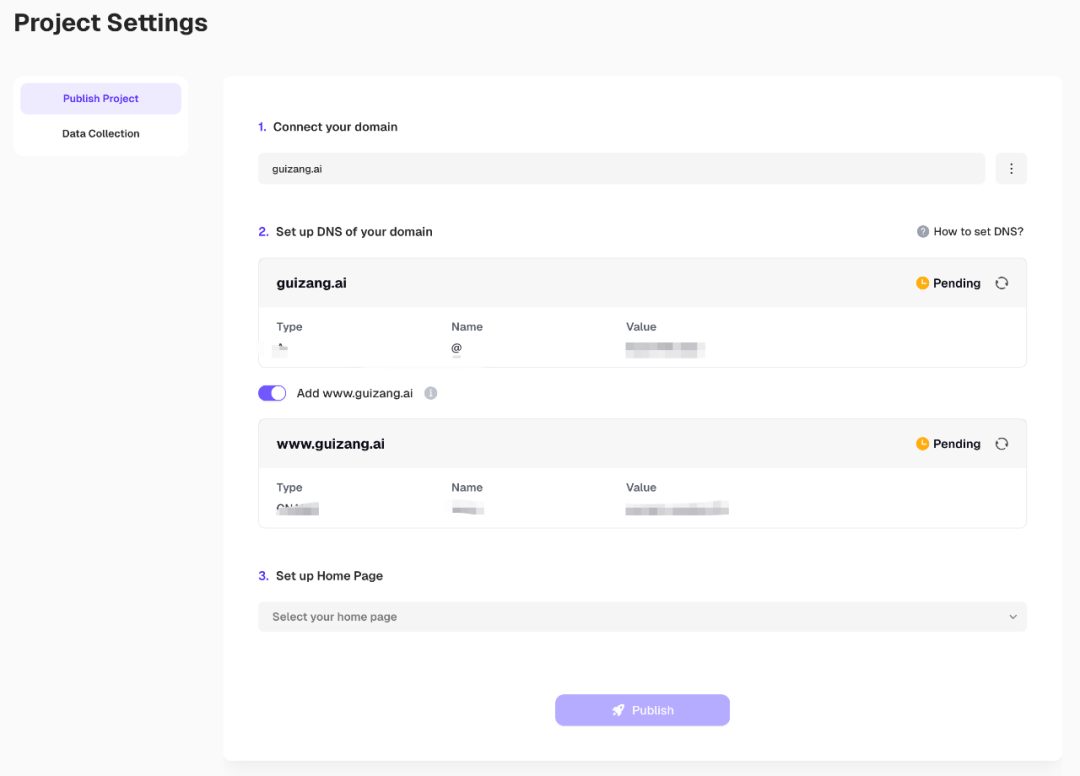
Task: Click the Pending status text for guizang.ai
Action: [x=957, y=283]
